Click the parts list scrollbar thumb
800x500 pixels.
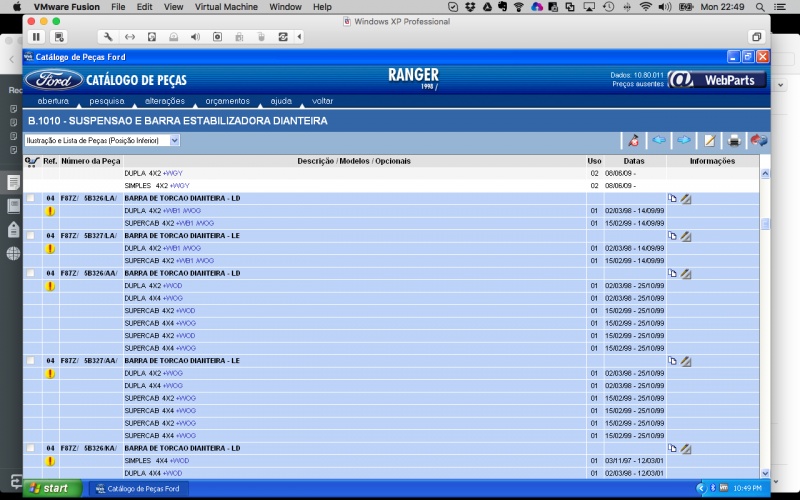coord(765,223)
